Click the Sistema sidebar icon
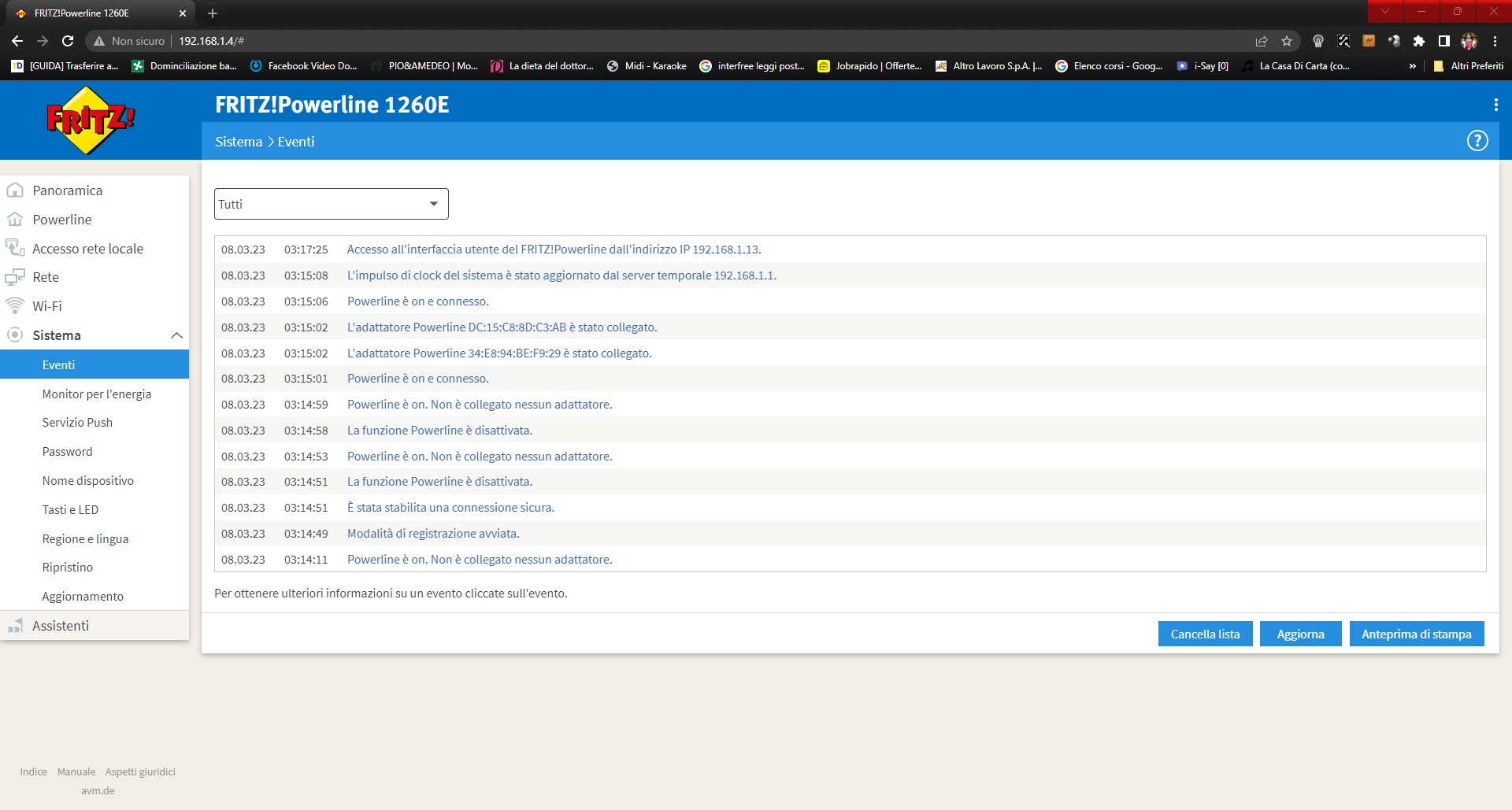Viewport: 1512px width, 810px height. coord(15,335)
